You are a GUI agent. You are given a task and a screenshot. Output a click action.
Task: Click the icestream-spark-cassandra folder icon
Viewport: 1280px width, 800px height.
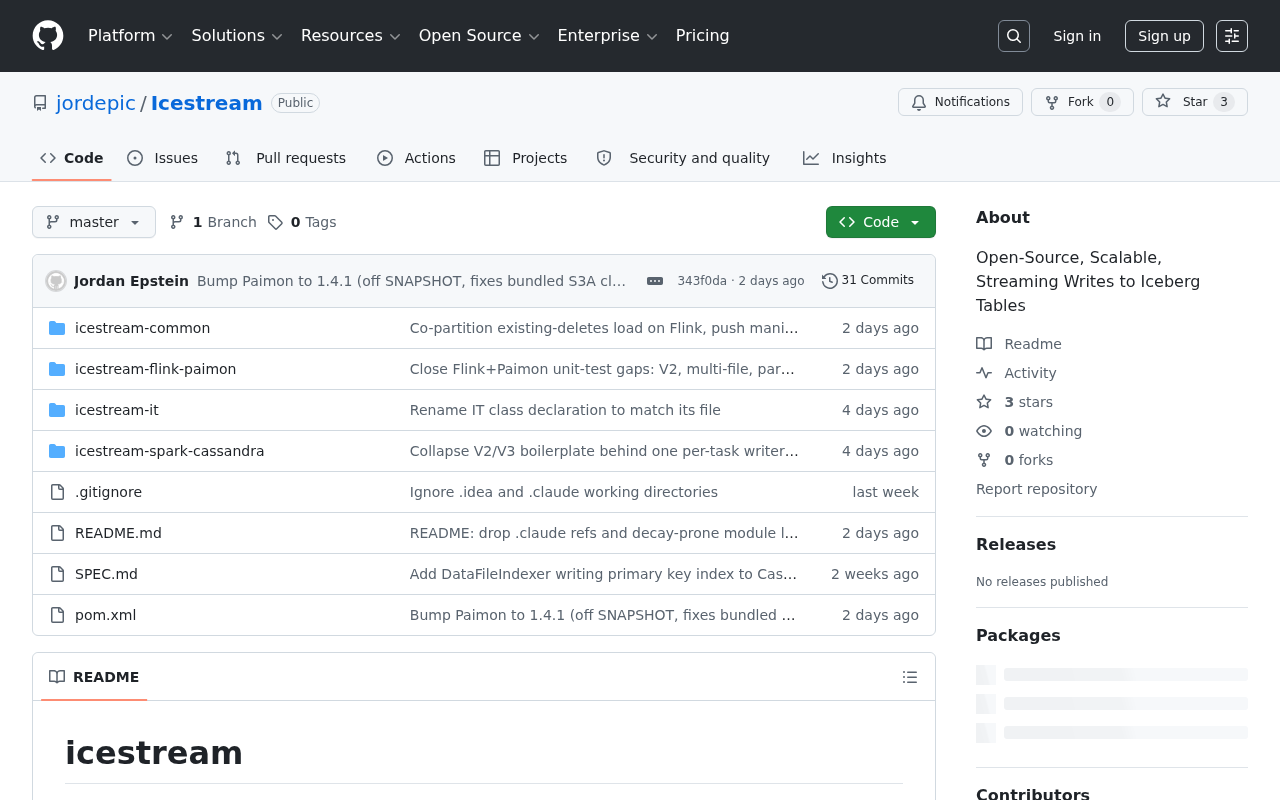click(57, 451)
